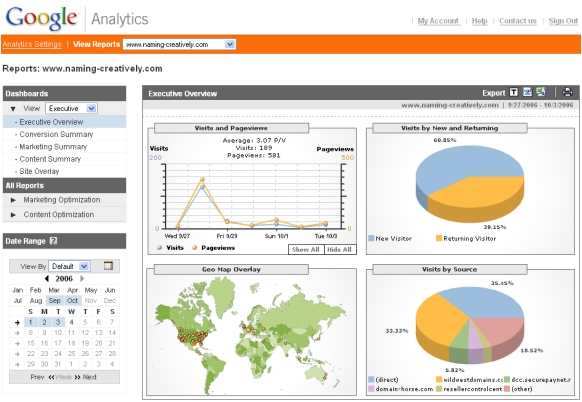Screen dimensions: 582x402
Task: Collapse the dashboards View triangle
Action: (x=13, y=109)
